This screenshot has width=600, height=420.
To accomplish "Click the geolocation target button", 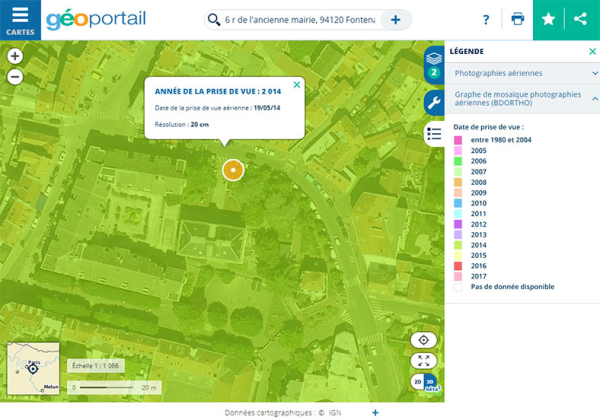I will click(x=424, y=340).
